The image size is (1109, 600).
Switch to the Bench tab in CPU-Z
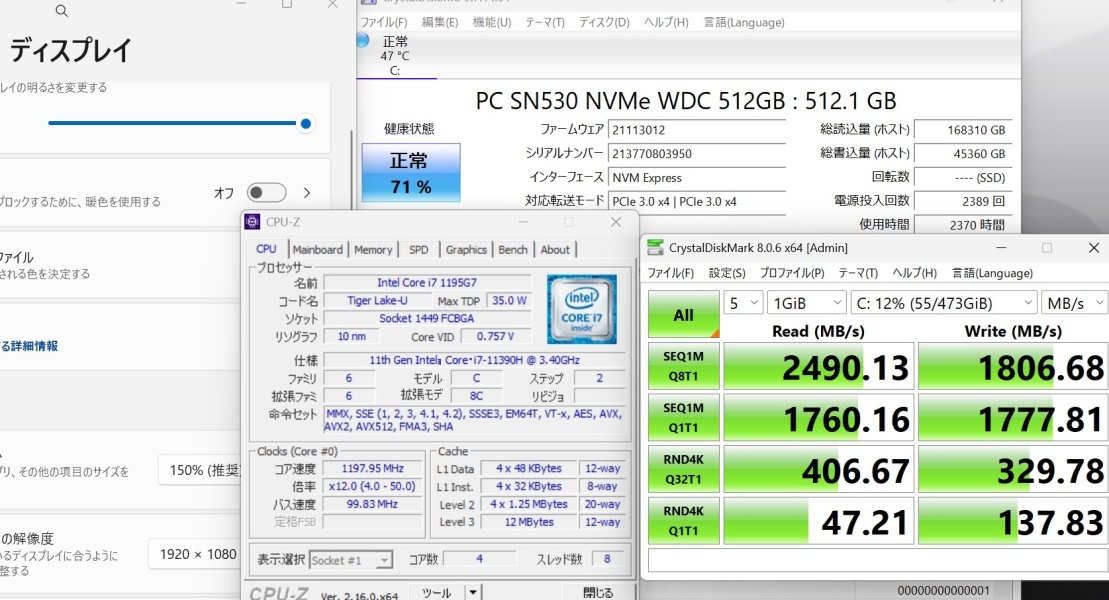click(513, 250)
